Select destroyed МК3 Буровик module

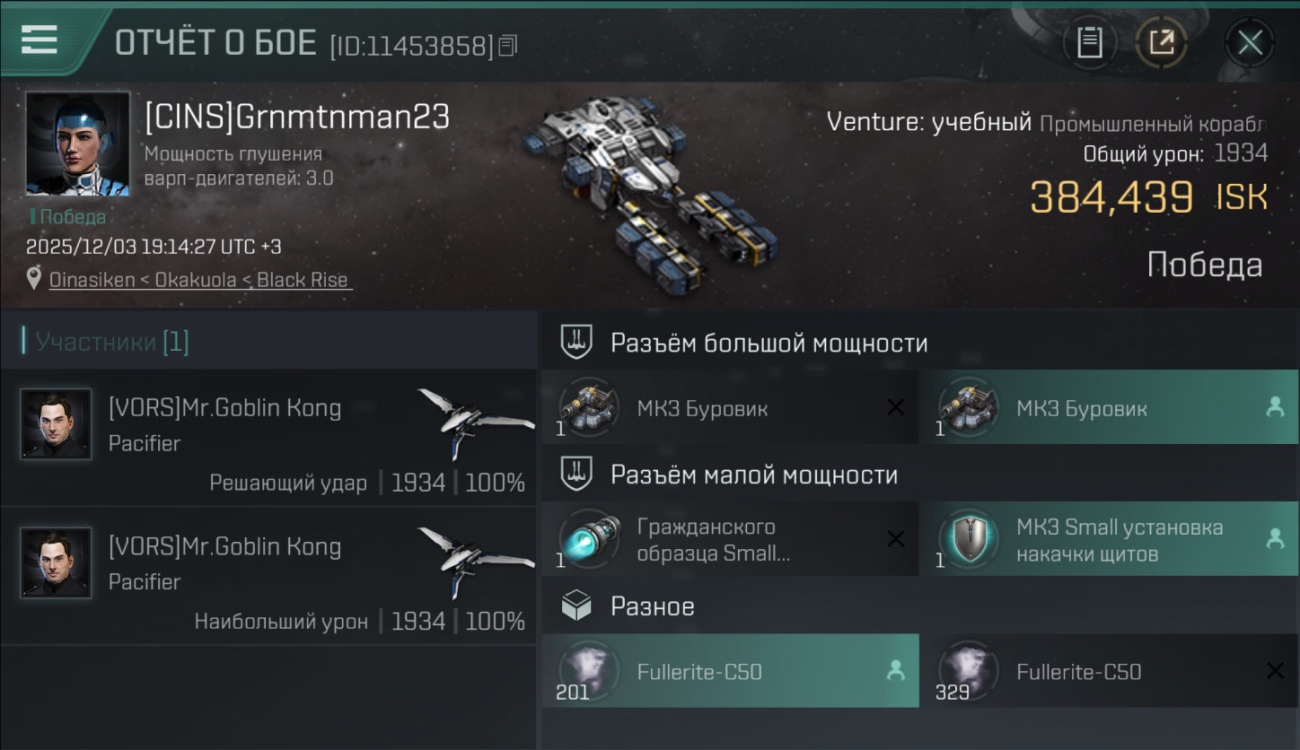click(730, 408)
